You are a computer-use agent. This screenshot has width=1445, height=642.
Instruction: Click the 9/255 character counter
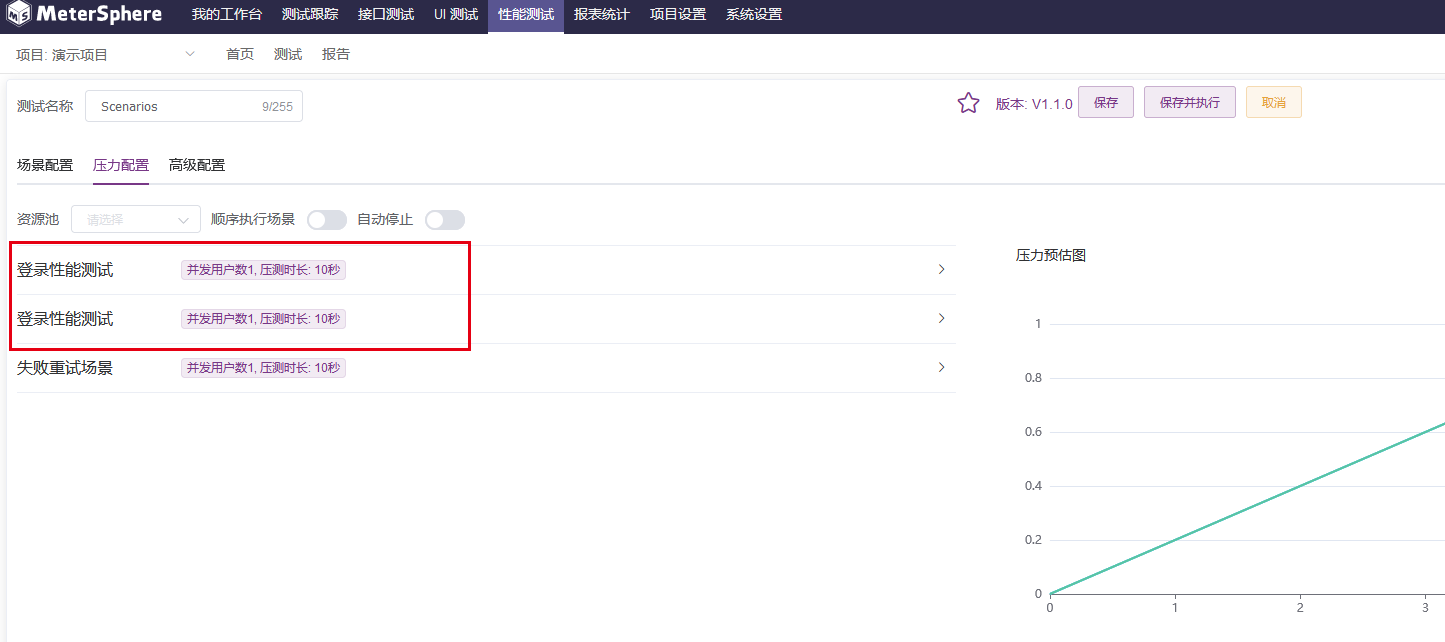coord(277,107)
